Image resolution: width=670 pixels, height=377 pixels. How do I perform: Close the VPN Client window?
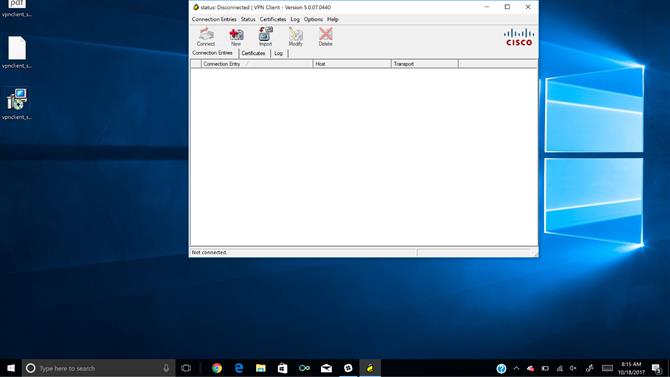click(528, 7)
